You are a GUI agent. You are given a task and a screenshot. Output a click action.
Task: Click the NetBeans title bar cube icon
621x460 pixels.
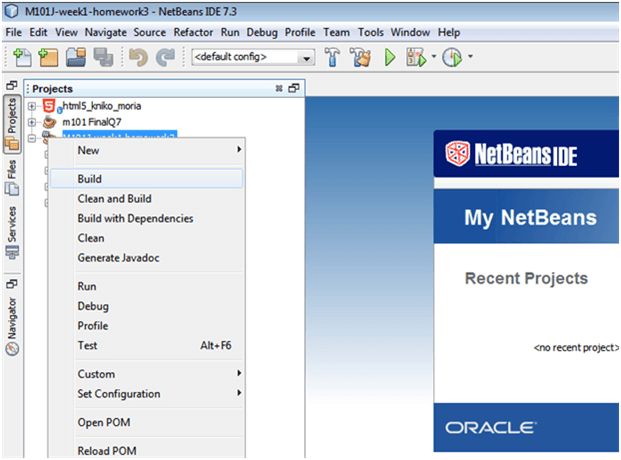point(12,11)
